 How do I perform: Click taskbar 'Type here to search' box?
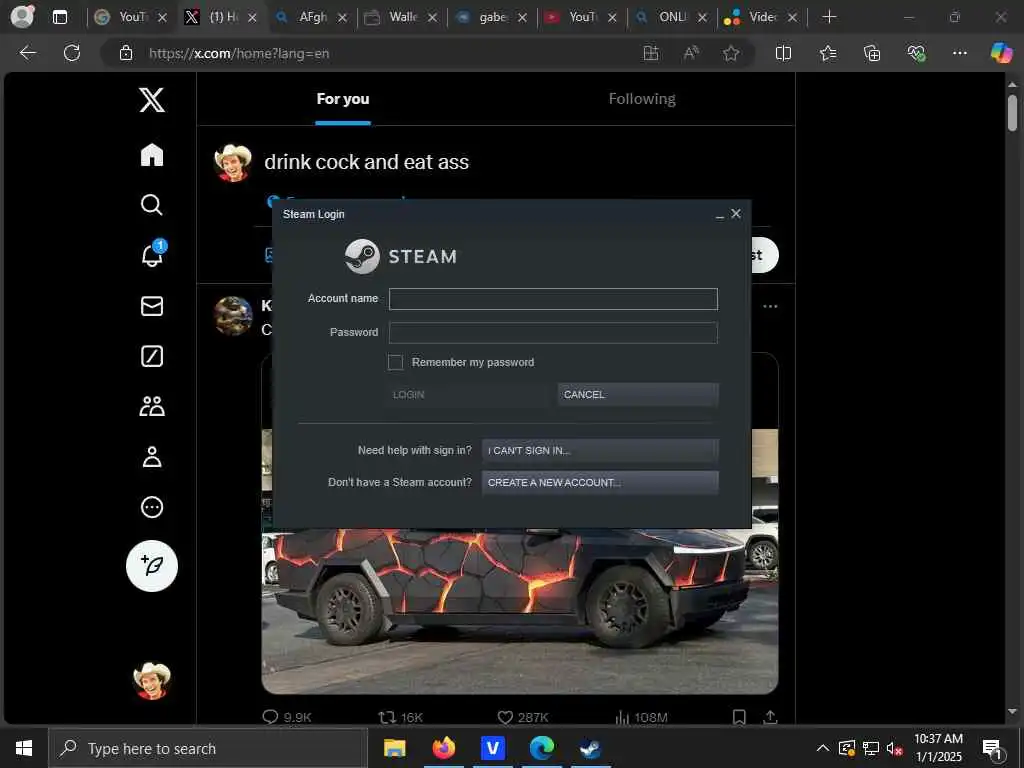click(208, 748)
